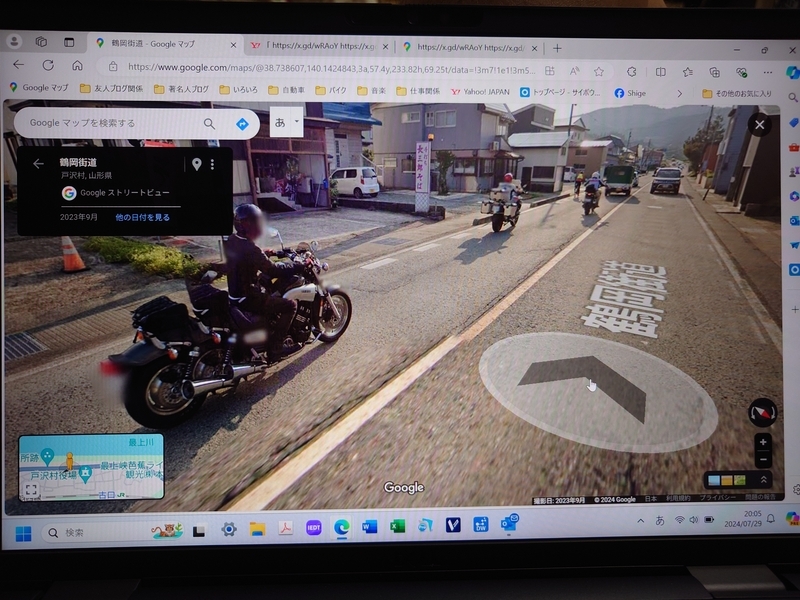Screen dimensions: 800x600
Task: Show more bookmarks via the favorites bar chevron
Action: (680, 93)
